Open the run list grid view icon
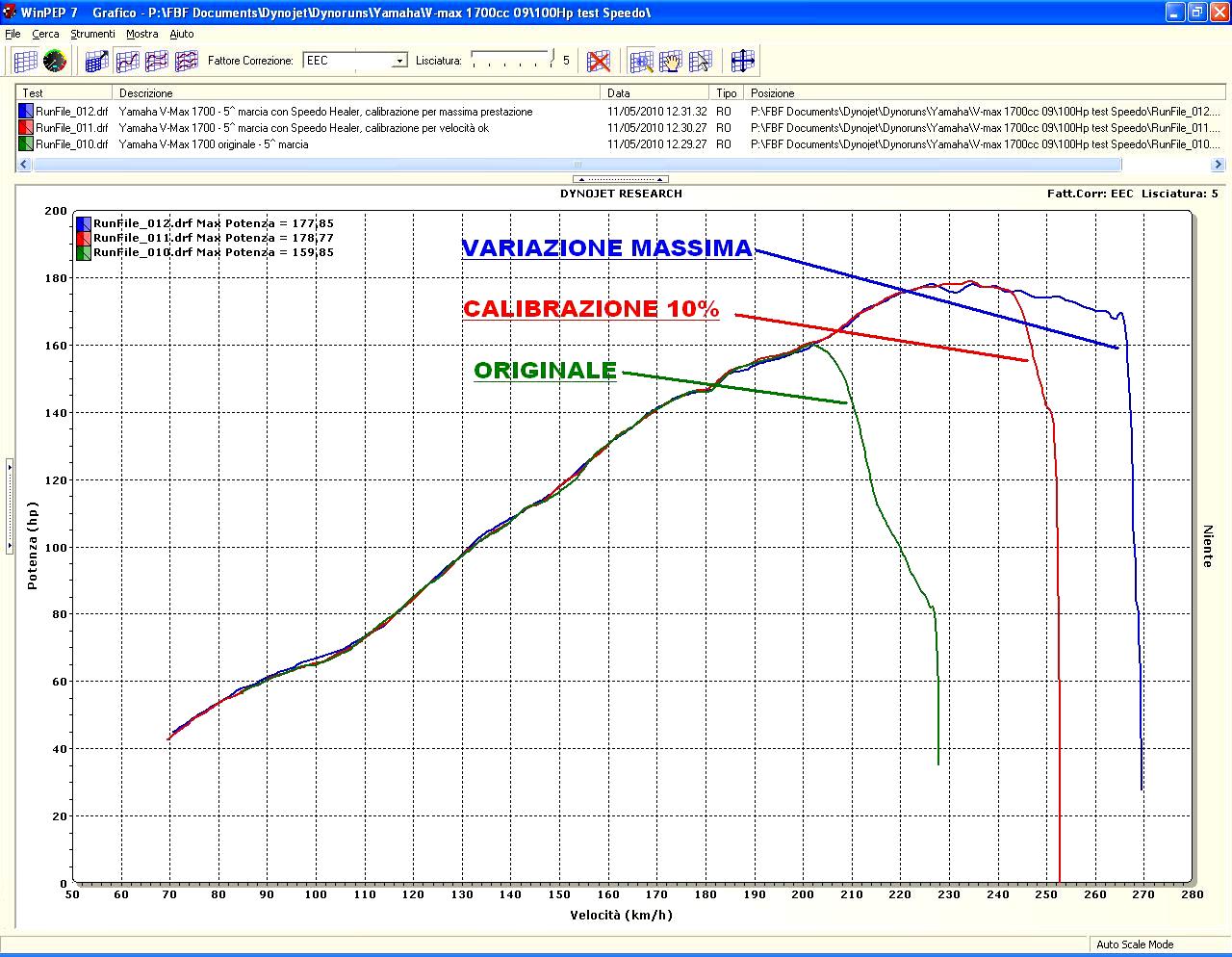 point(26,61)
